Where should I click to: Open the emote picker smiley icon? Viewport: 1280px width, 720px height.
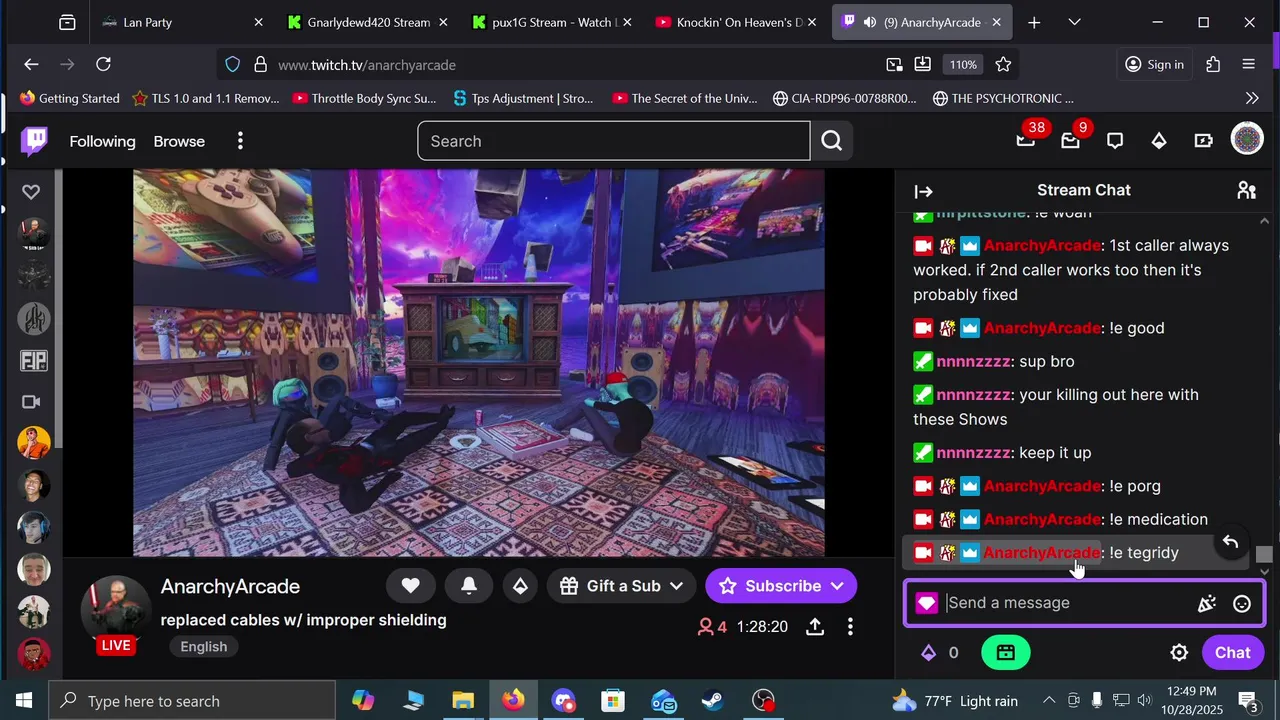[x=1242, y=603]
